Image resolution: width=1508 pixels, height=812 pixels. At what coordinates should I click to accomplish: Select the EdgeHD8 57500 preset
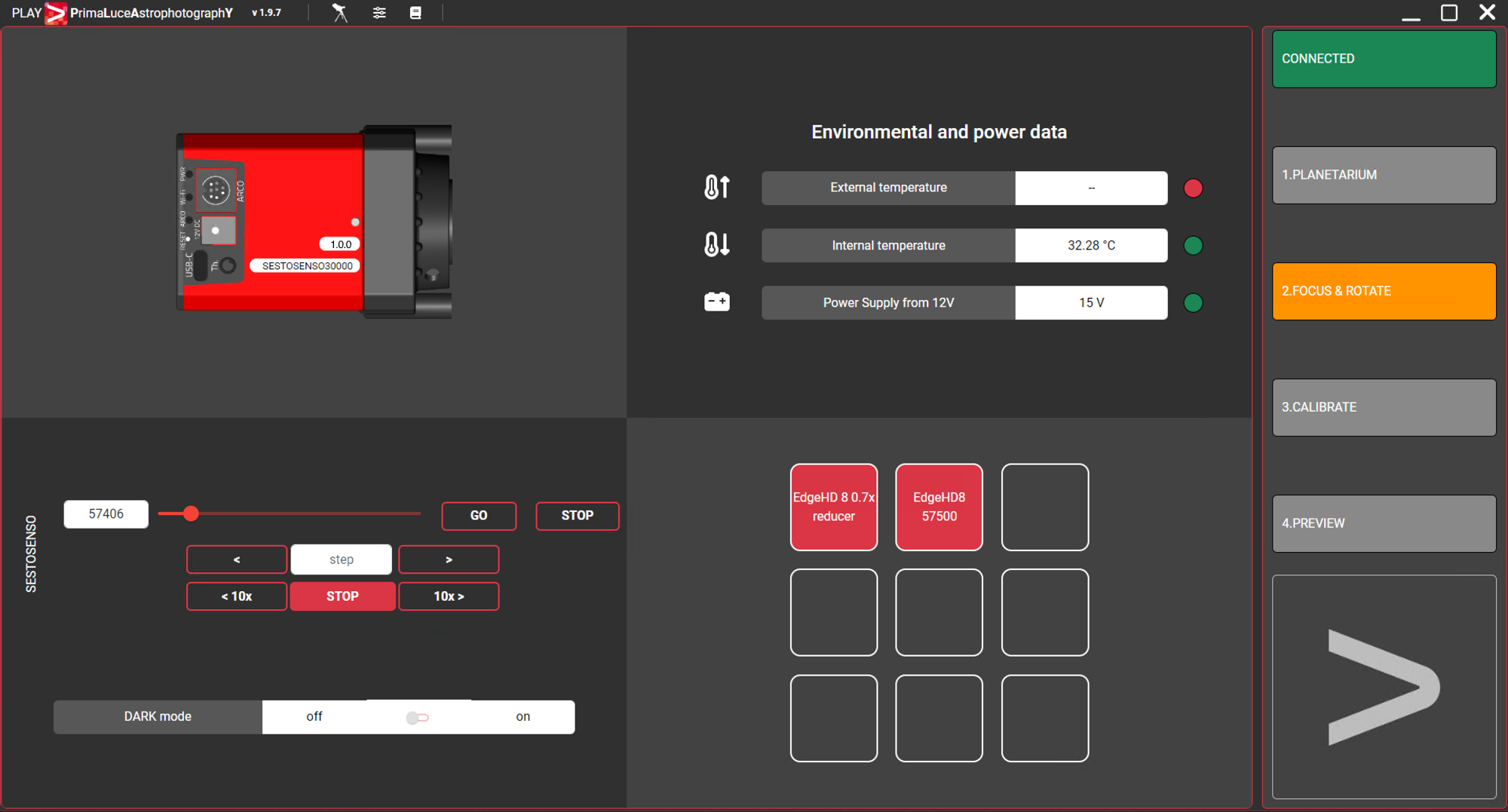pos(939,507)
